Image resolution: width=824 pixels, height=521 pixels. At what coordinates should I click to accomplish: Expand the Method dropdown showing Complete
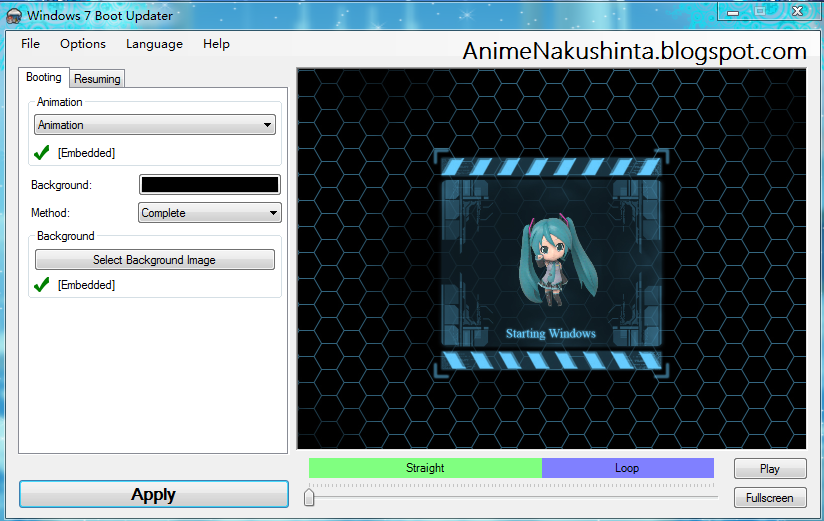pos(210,213)
